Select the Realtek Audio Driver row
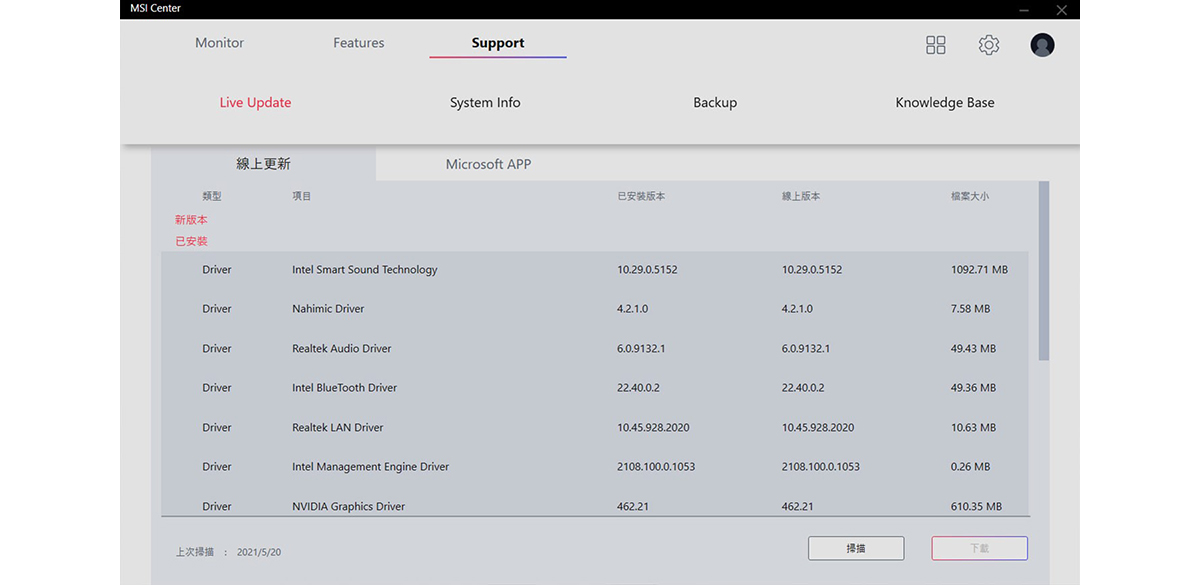Image resolution: width=1200 pixels, height=585 pixels. point(595,349)
